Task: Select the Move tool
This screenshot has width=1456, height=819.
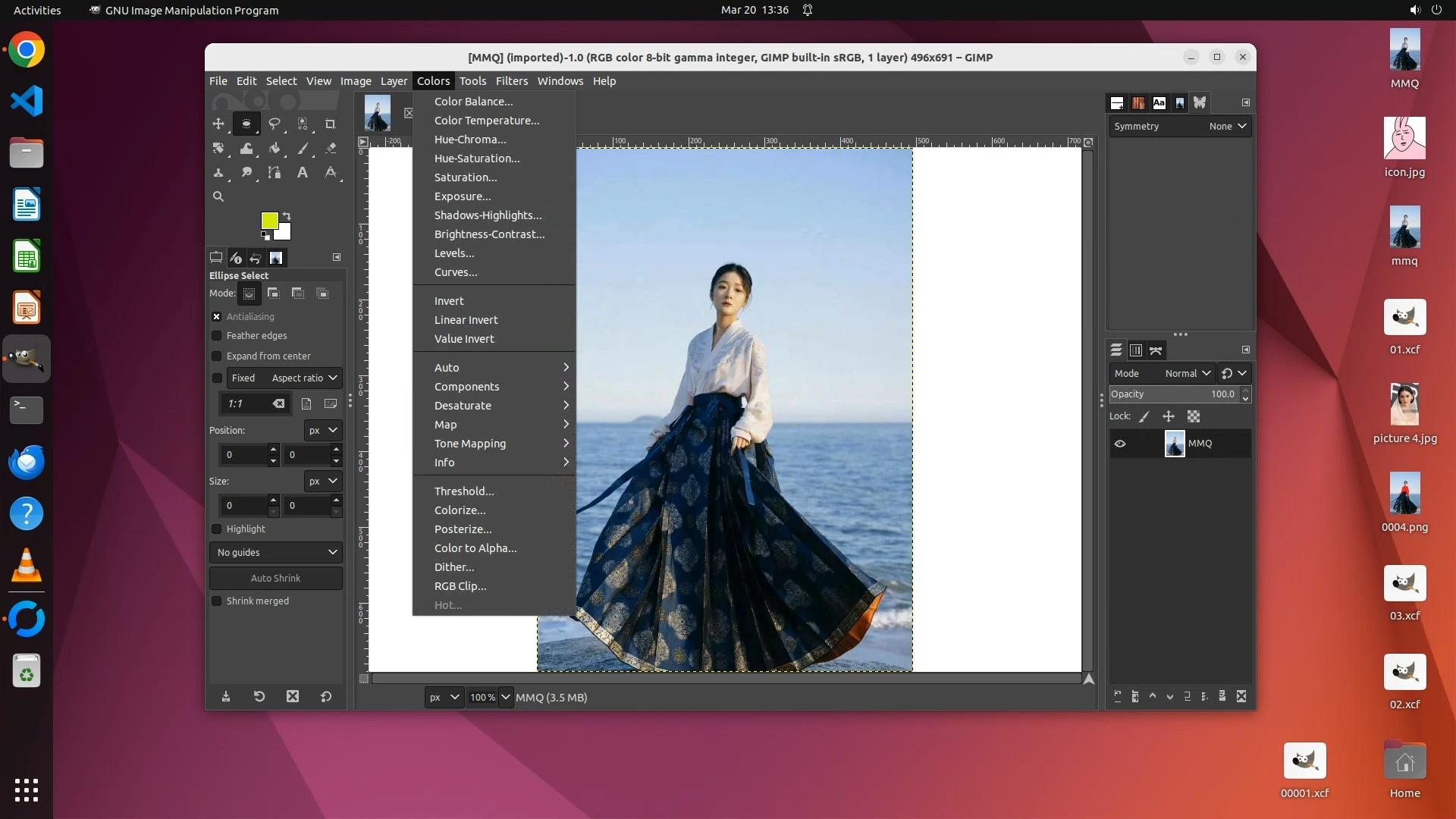Action: [218, 124]
